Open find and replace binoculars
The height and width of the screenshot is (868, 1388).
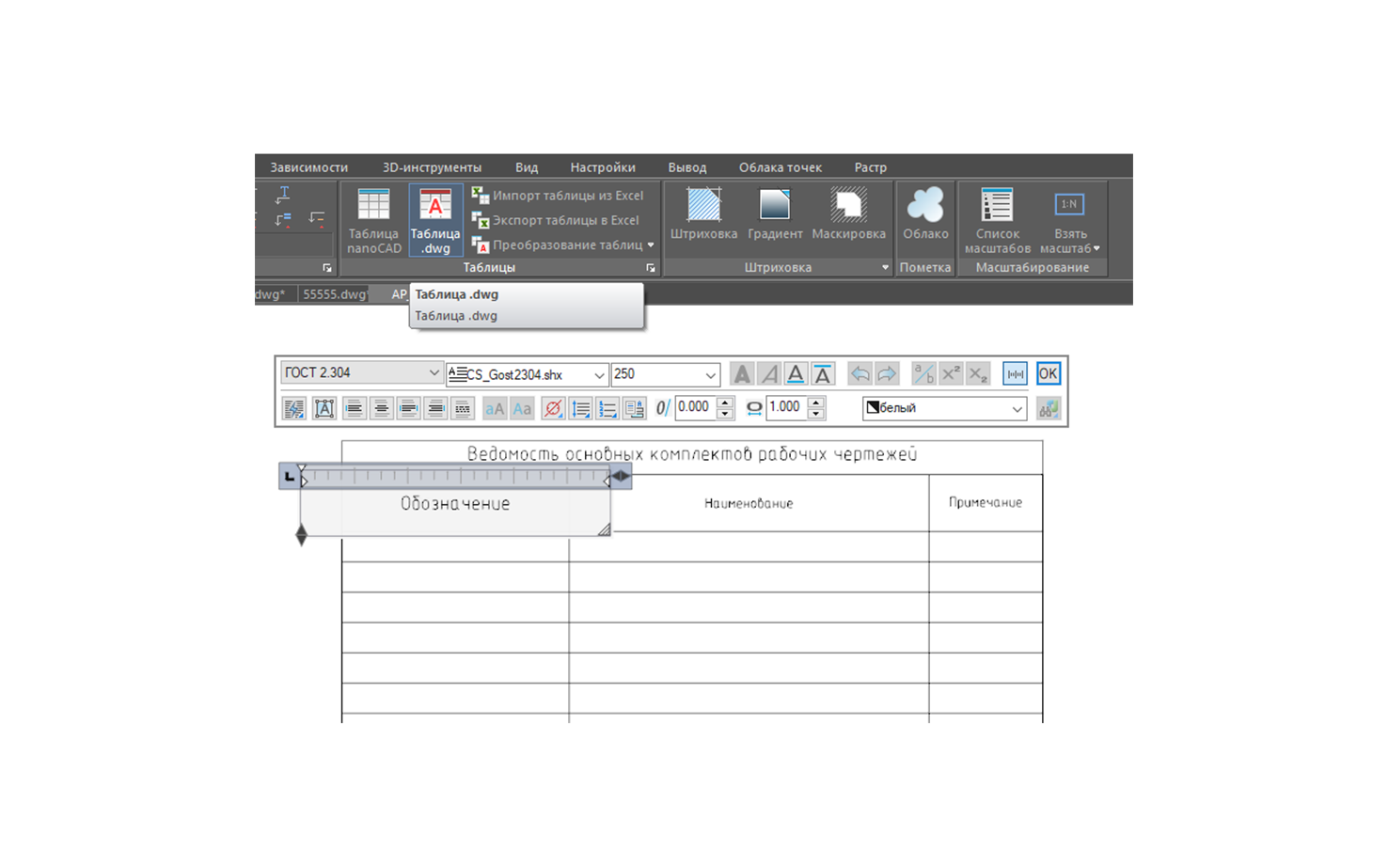click(1048, 408)
